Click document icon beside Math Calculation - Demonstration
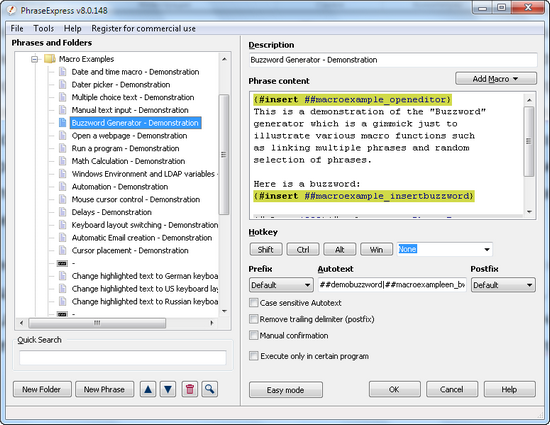This screenshot has height=425, width=550. click(62, 161)
